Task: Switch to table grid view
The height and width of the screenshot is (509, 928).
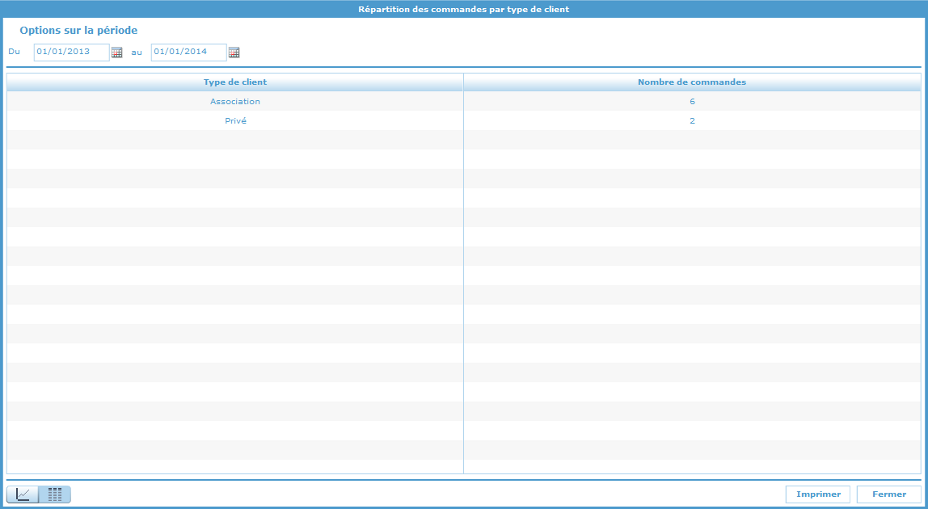Action: [x=54, y=494]
